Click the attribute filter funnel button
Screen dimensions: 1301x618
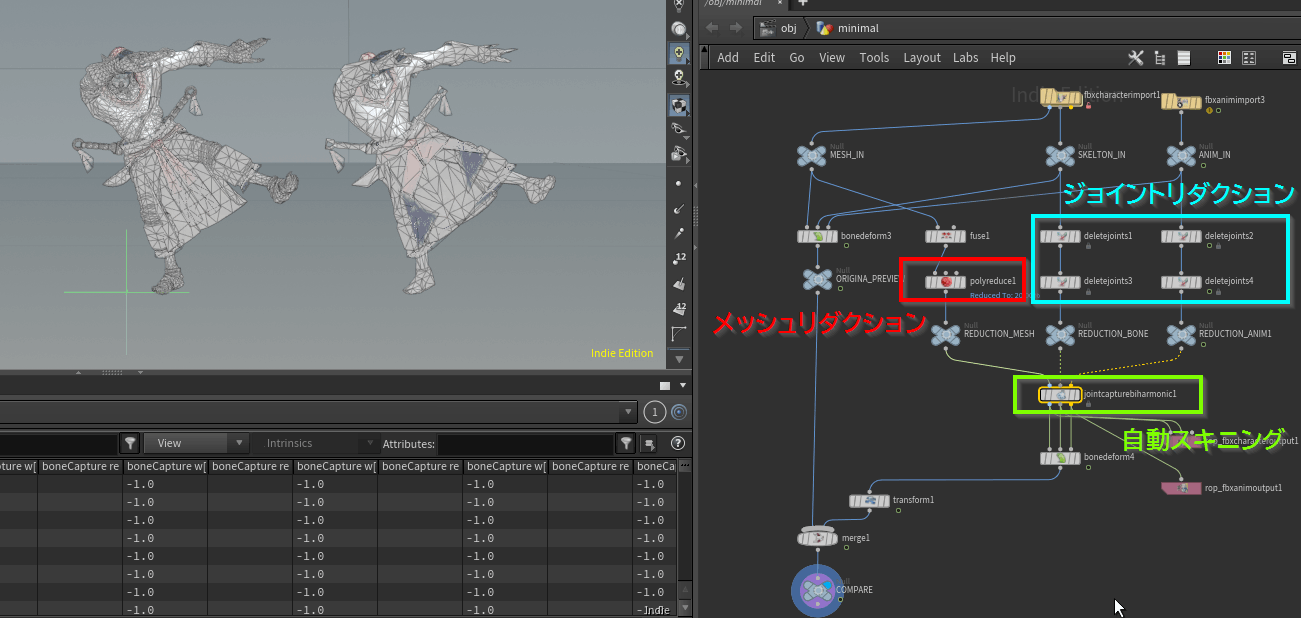(626, 443)
